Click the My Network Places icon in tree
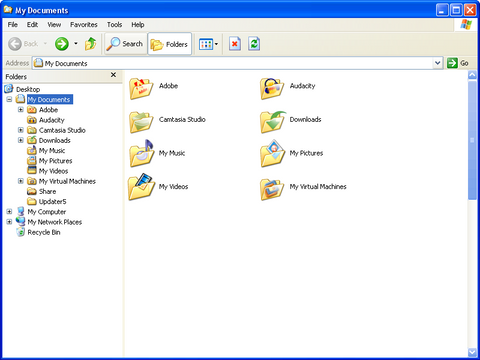The width and height of the screenshot is (480, 360). tap(21, 221)
